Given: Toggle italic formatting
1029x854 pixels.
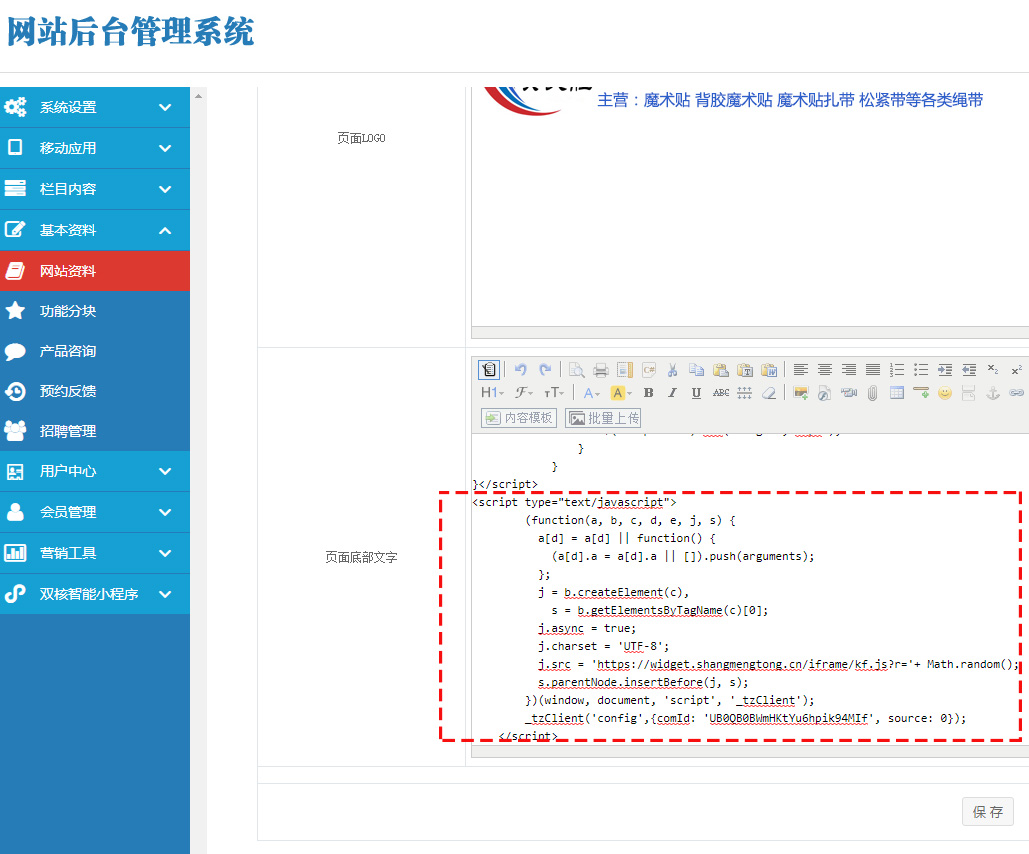Looking at the screenshot, I should [x=673, y=393].
